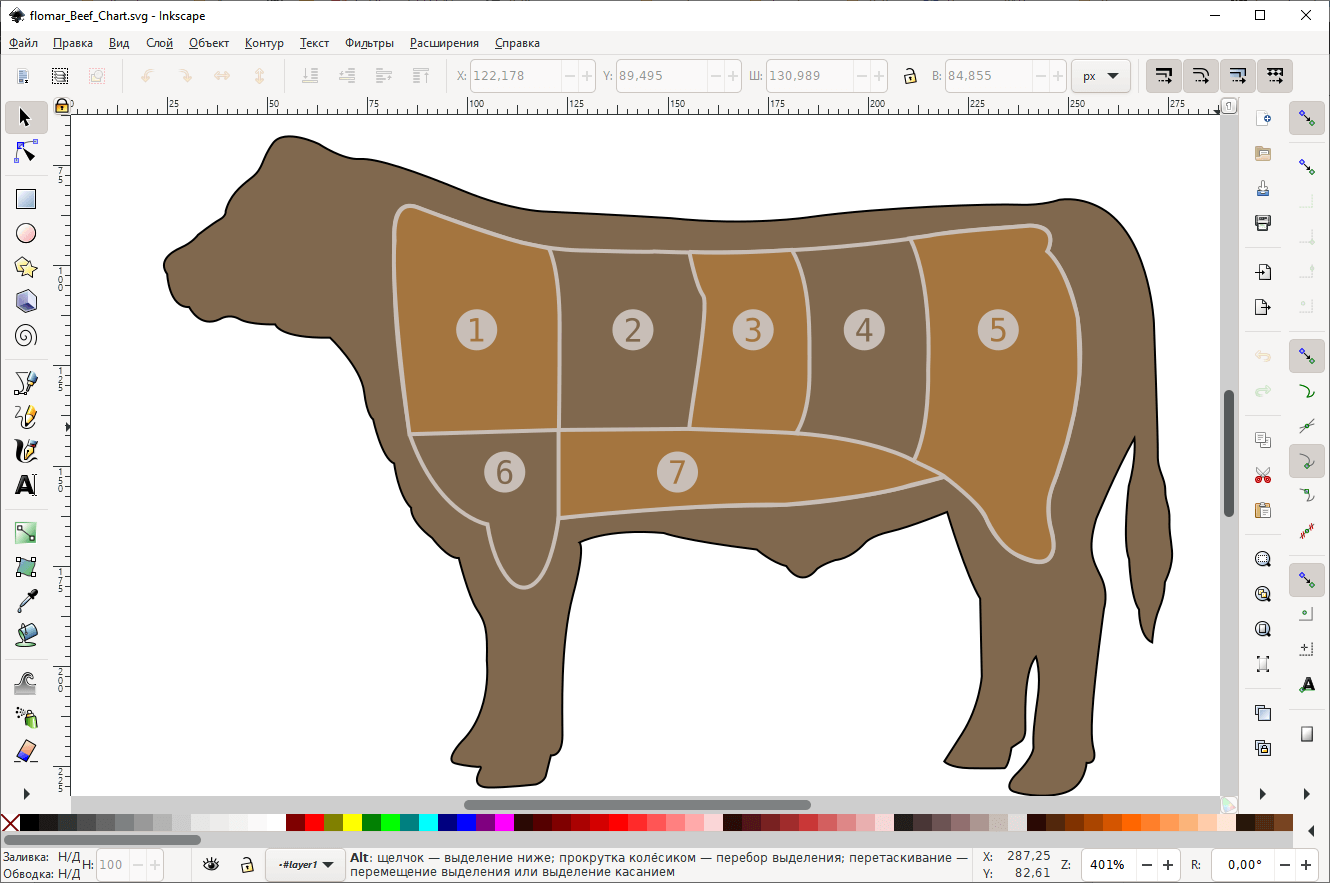This screenshot has width=1330, height=883.
Task: Select the Rectangle tool
Action: pos(26,199)
